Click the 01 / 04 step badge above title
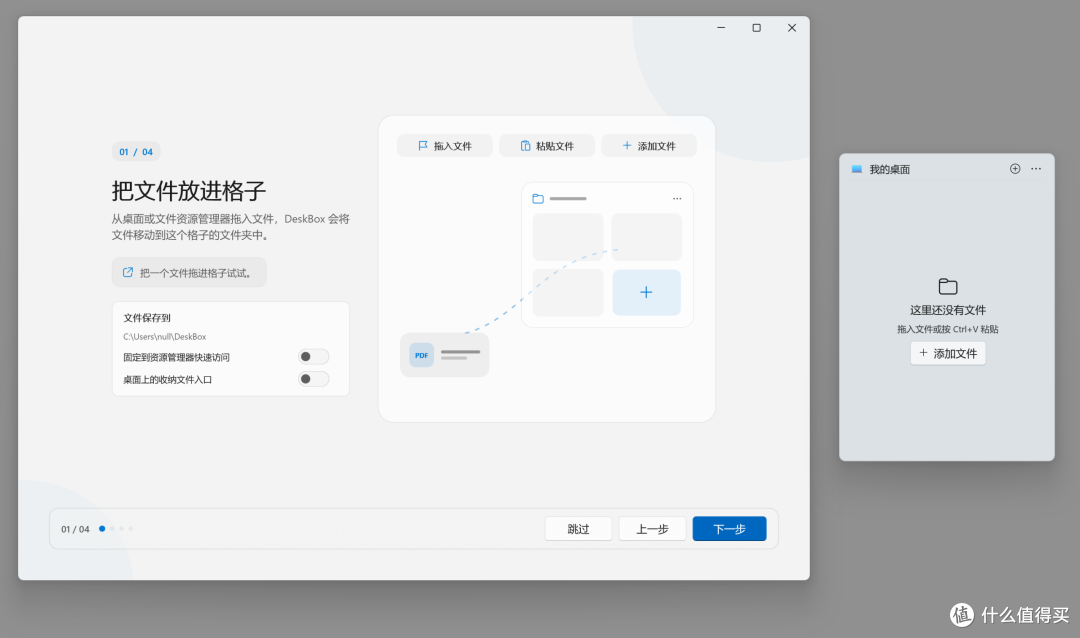This screenshot has width=1080, height=638. 136,152
